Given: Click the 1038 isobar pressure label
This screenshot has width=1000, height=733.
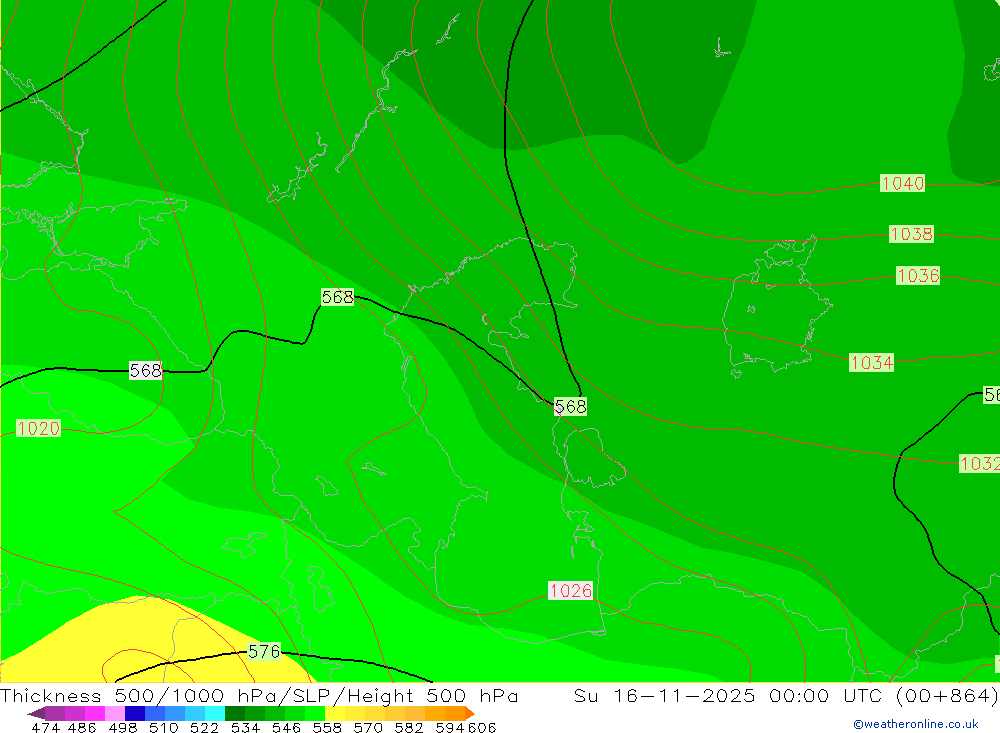Looking at the screenshot, I should [911, 234].
